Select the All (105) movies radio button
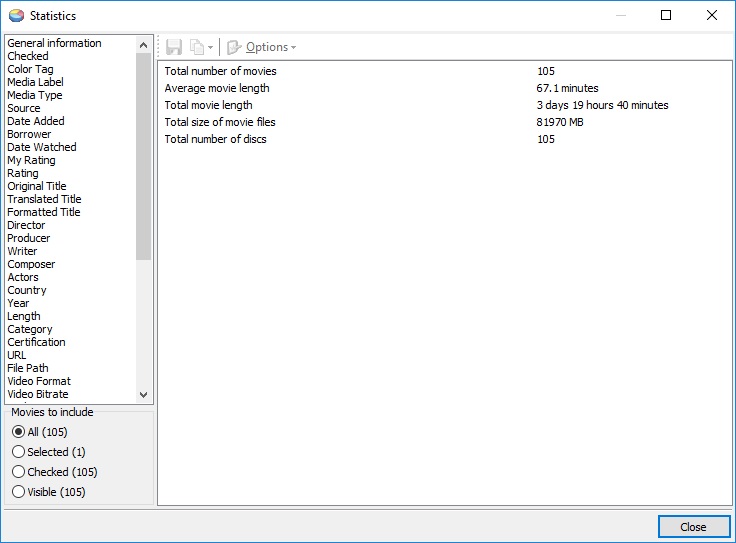736x543 pixels. (18, 432)
